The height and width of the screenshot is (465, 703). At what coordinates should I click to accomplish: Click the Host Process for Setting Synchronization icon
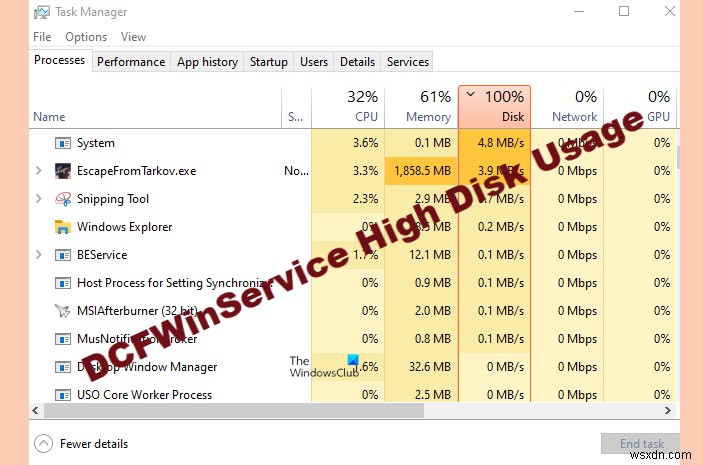point(63,283)
